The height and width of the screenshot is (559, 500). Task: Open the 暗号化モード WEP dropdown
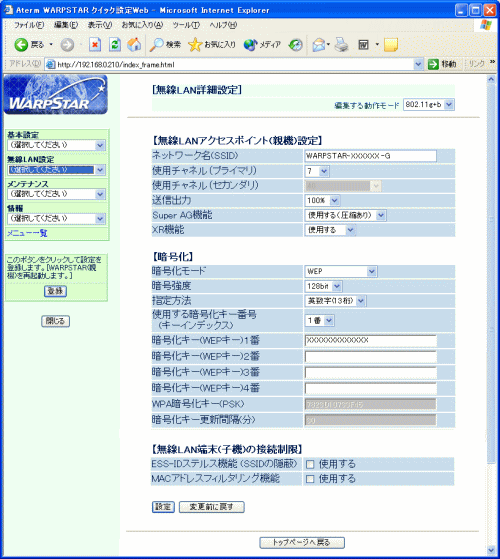click(341, 271)
